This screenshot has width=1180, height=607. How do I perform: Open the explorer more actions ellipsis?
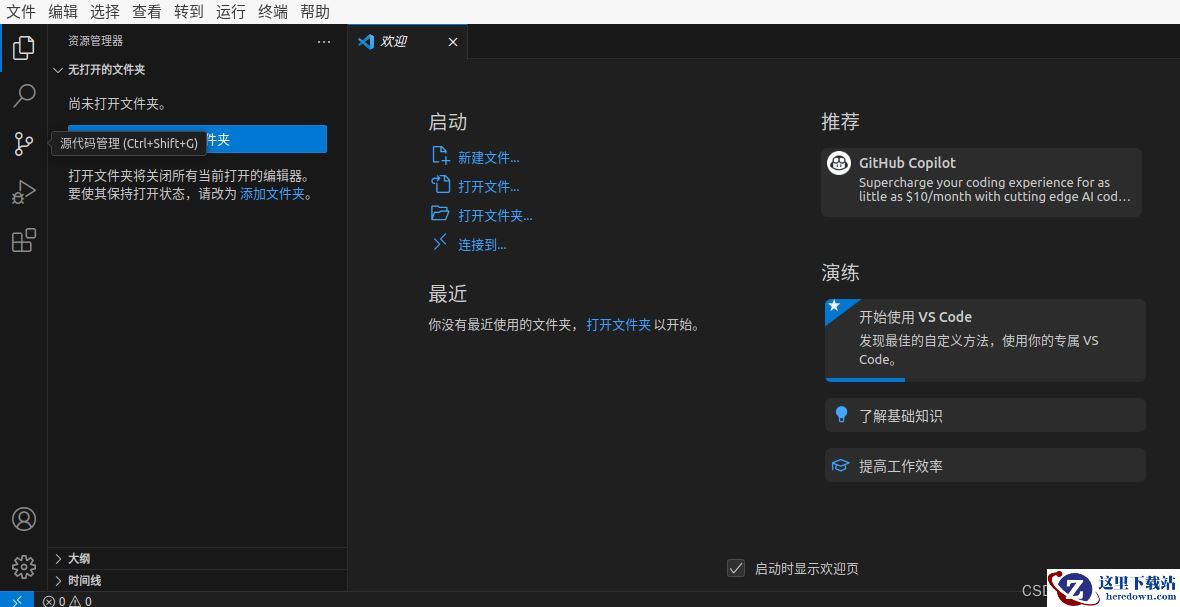pyautogui.click(x=324, y=41)
